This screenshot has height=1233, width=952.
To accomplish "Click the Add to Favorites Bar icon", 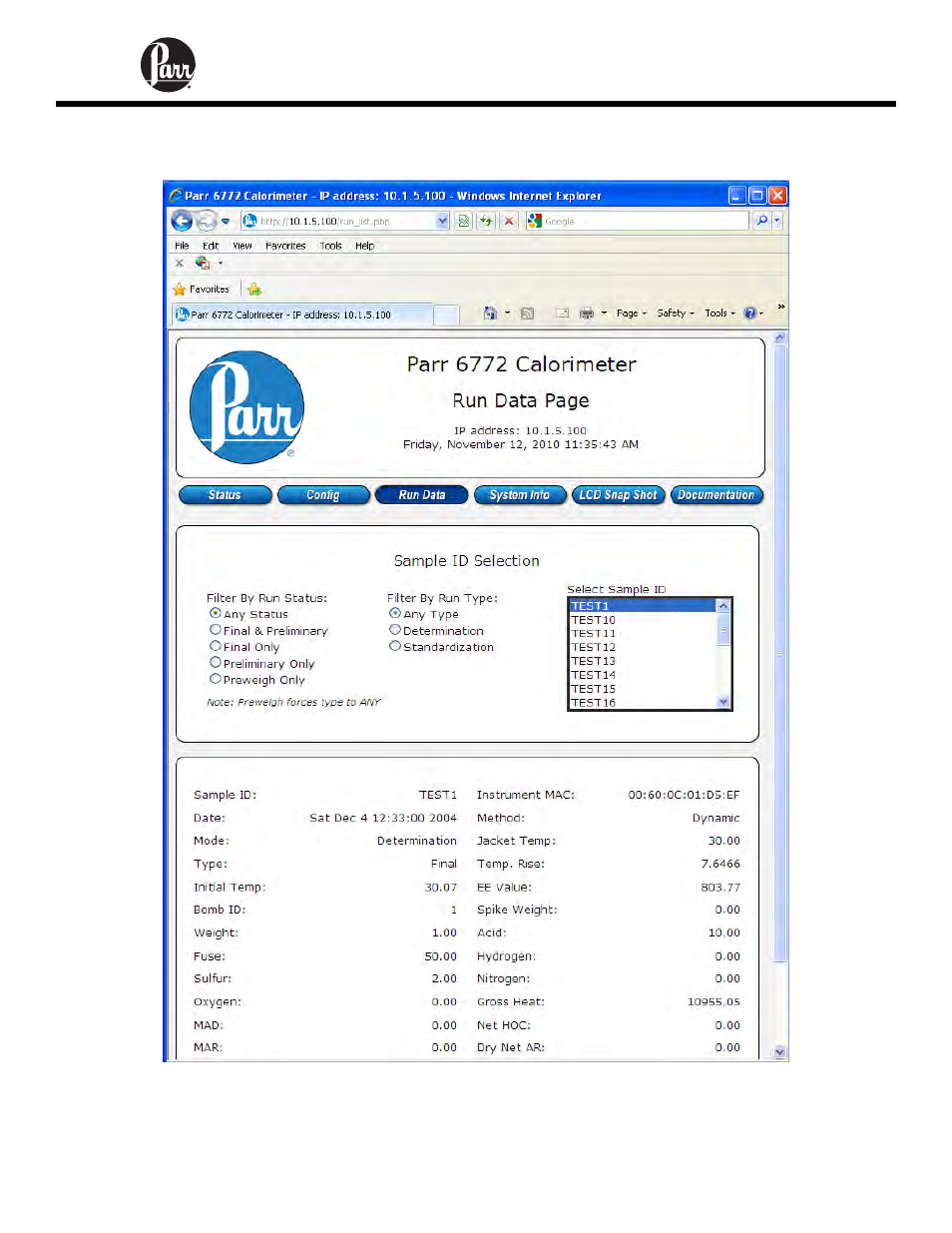I will click(254, 290).
